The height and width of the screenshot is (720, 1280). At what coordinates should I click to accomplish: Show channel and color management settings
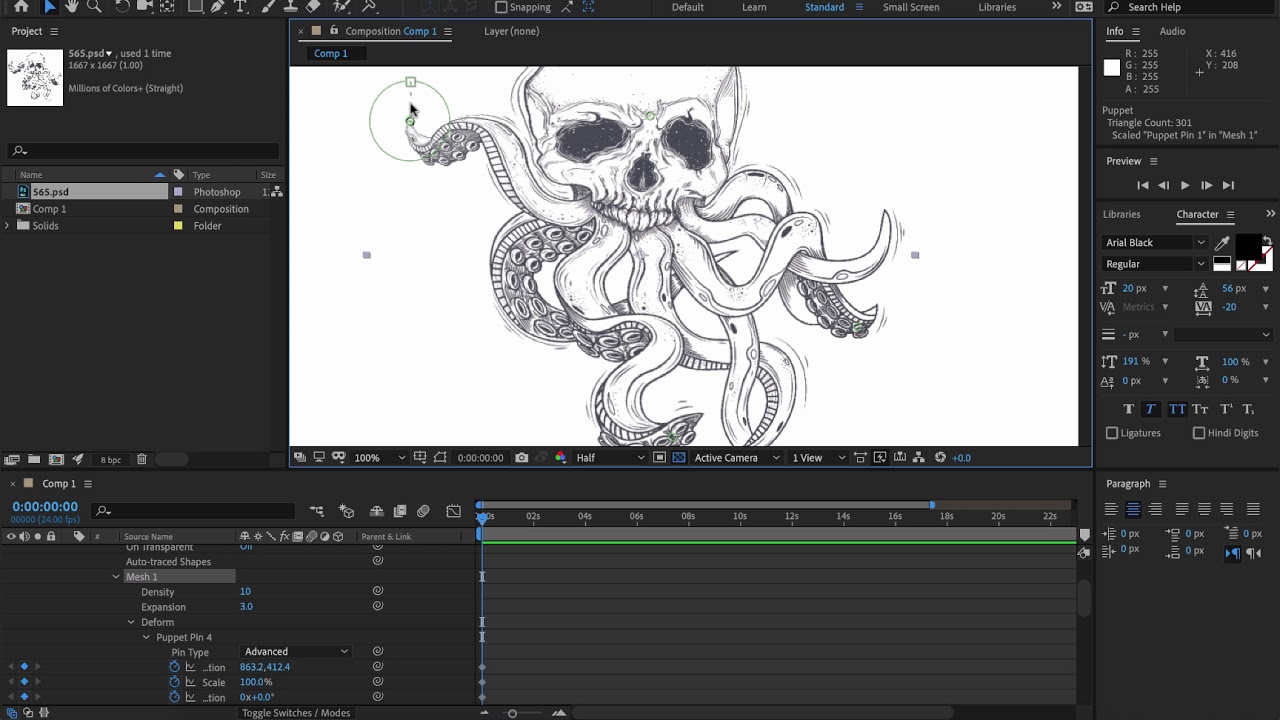(x=560, y=458)
